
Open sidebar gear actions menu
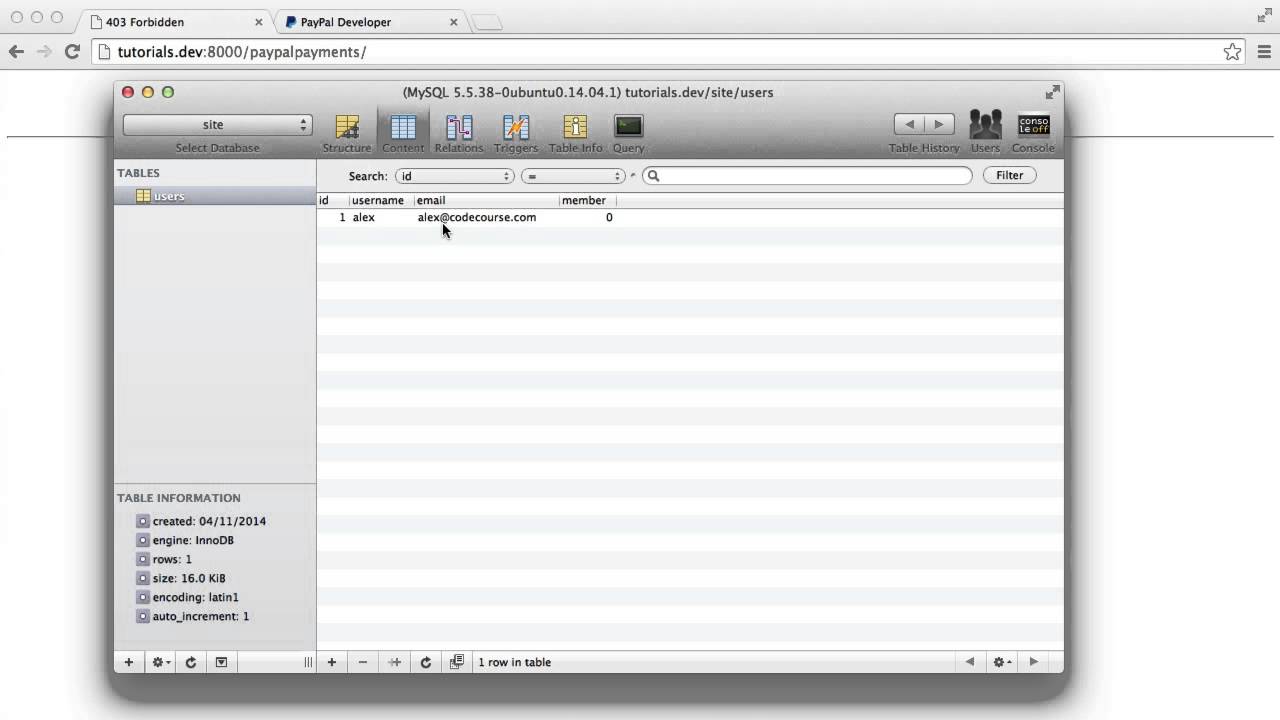160,662
